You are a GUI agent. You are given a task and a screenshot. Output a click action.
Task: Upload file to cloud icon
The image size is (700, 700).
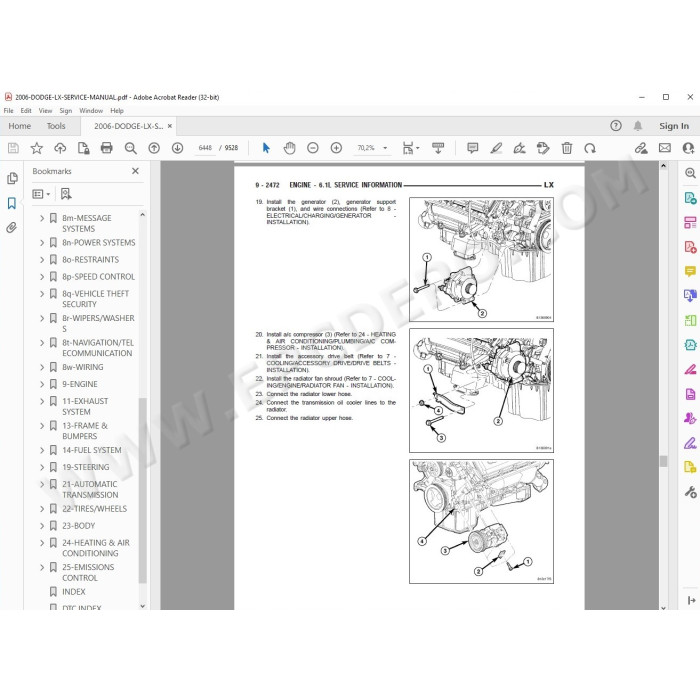click(60, 148)
